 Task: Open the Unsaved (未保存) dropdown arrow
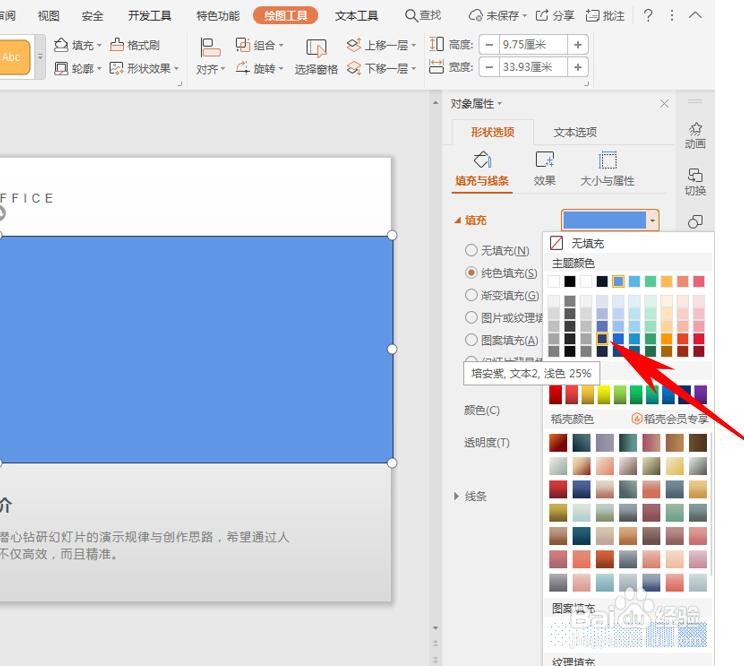524,16
